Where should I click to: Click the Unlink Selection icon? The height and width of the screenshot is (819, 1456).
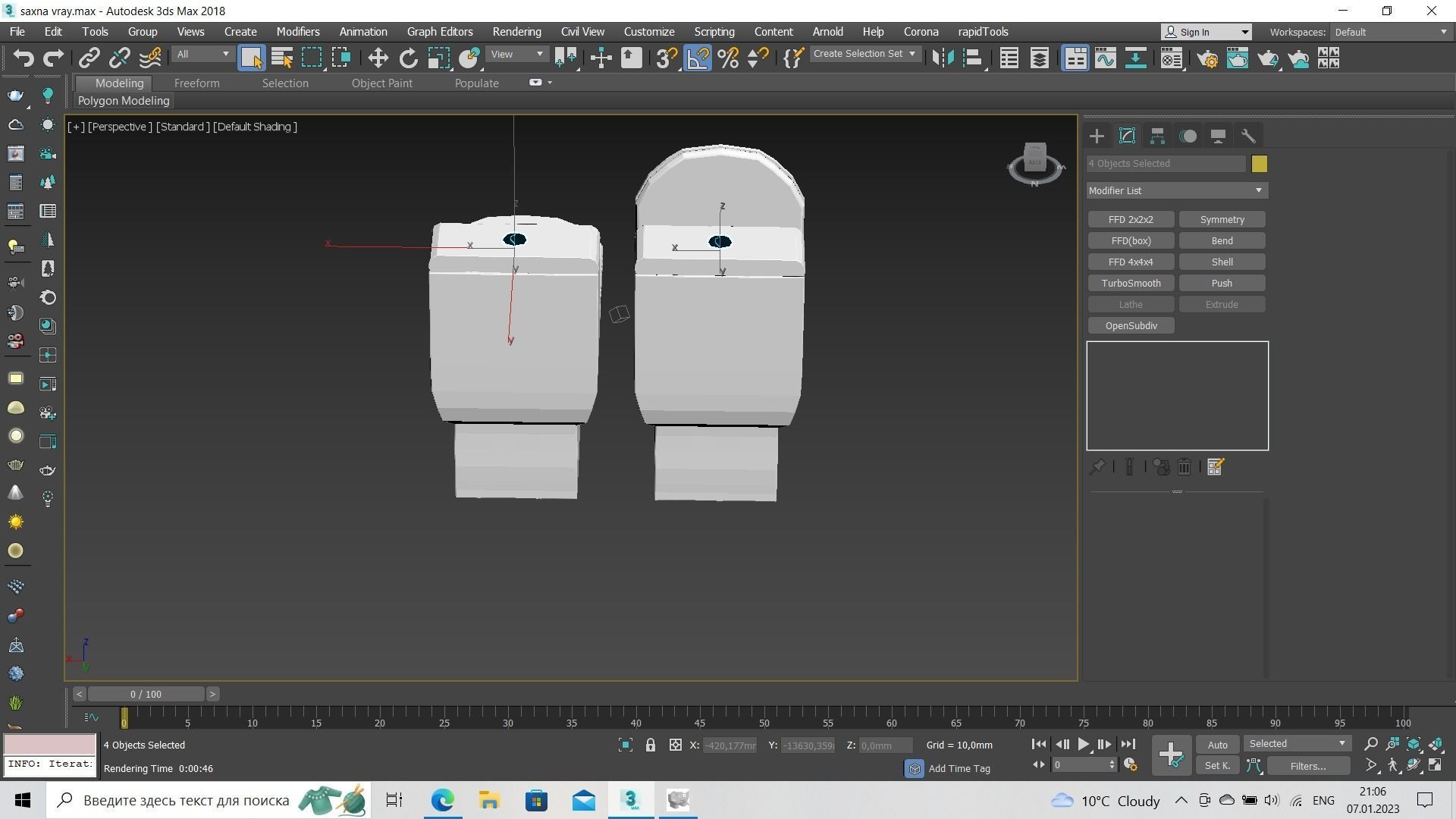point(120,58)
